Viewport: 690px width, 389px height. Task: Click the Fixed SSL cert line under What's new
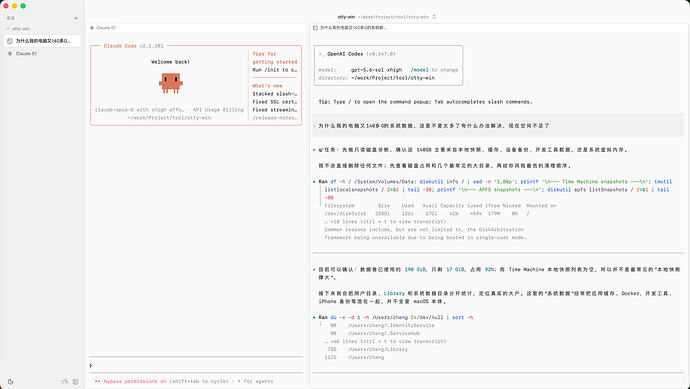275,102
